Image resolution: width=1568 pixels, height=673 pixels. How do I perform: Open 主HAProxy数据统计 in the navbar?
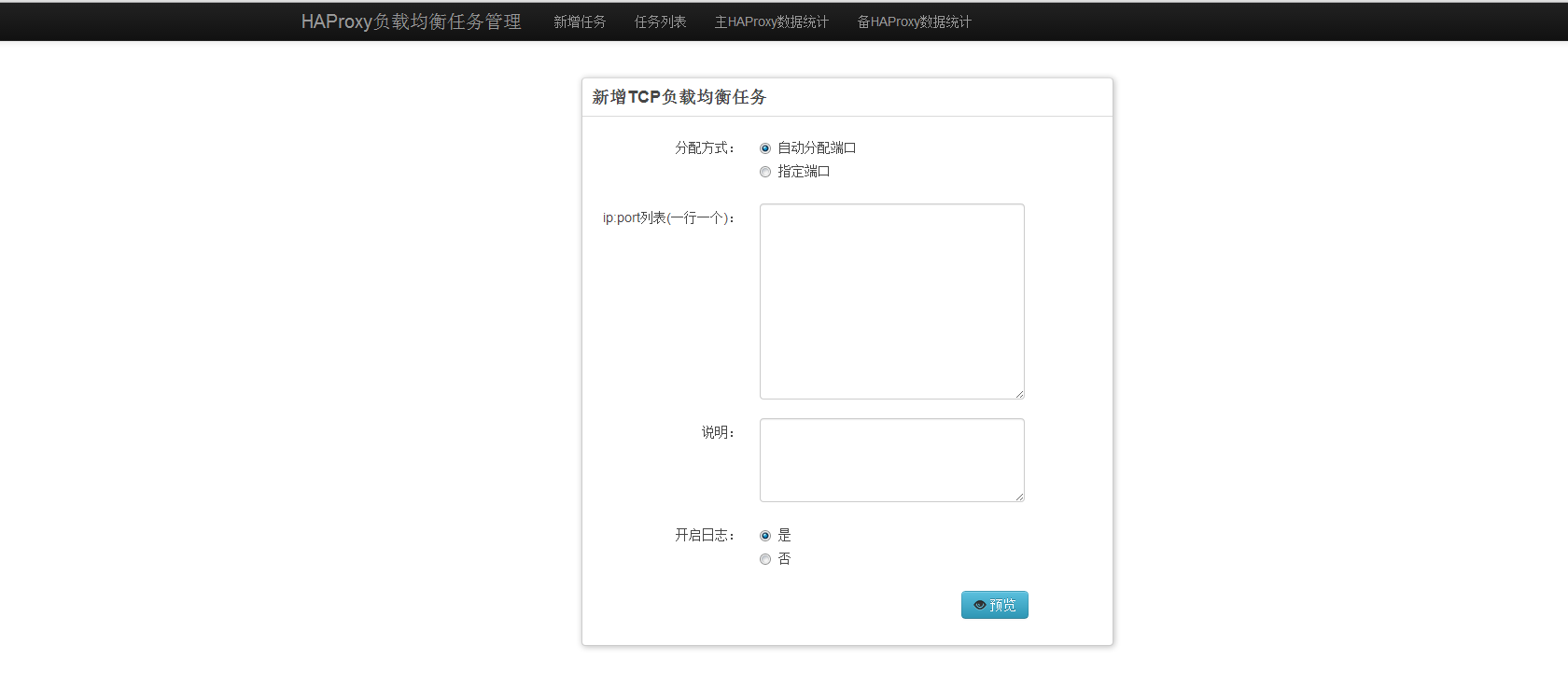coord(772,21)
